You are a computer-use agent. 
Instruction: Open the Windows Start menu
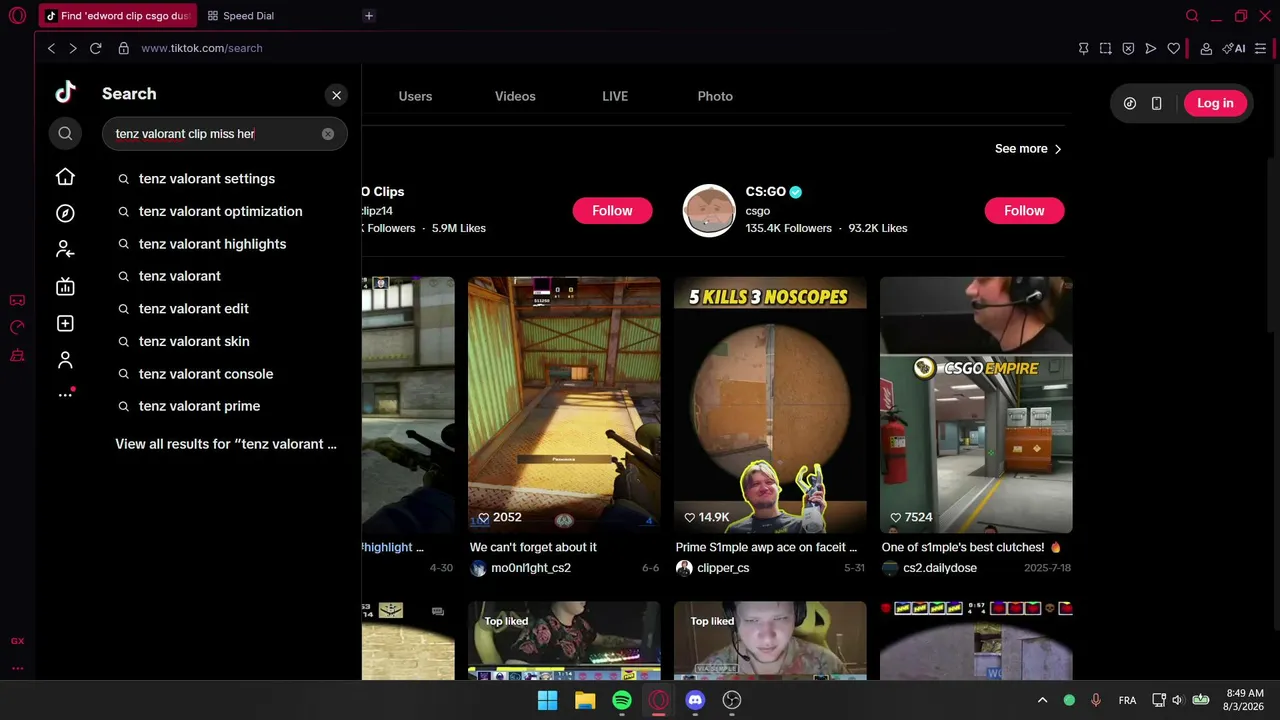click(548, 700)
